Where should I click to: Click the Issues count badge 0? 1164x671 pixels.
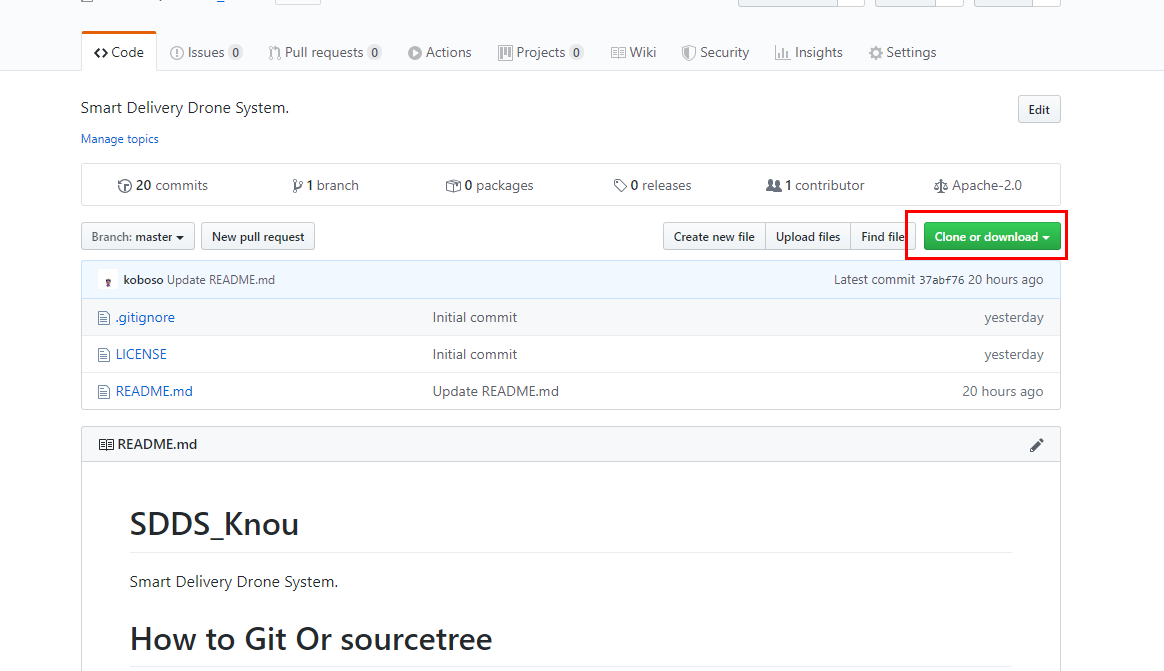(x=235, y=52)
